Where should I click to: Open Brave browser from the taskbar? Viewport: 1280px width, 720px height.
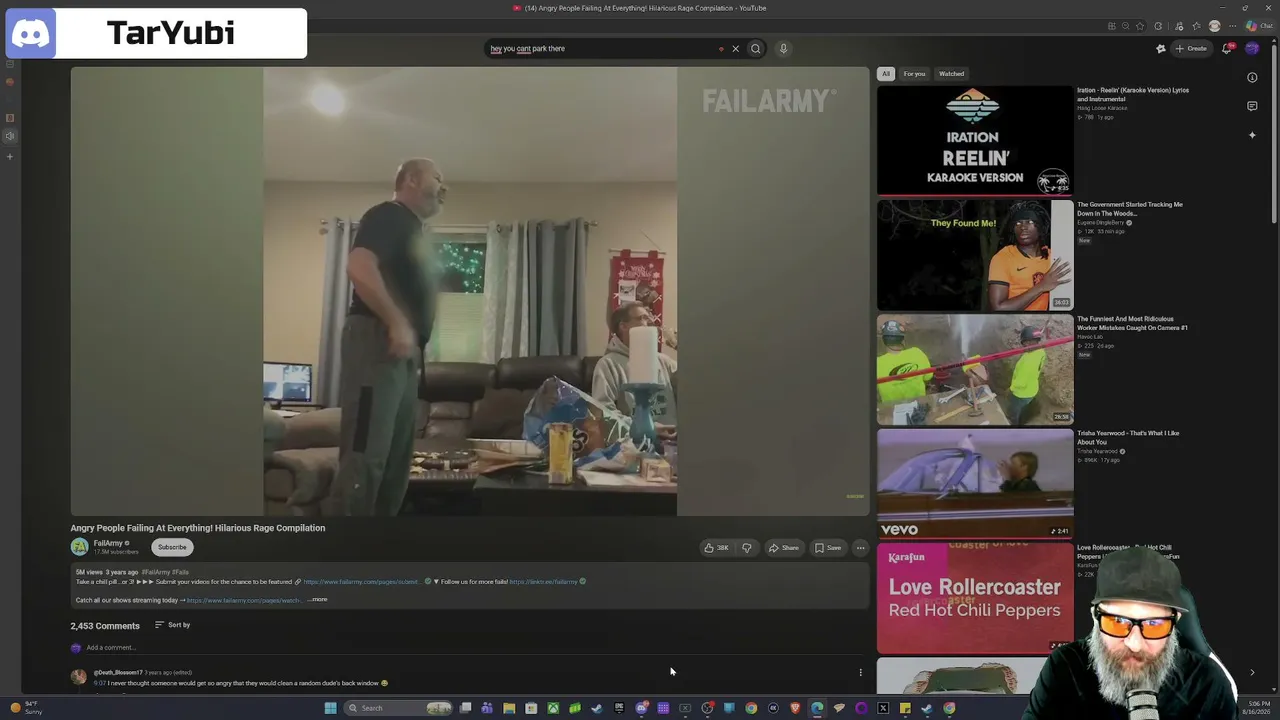pyautogui.click(x=795, y=708)
